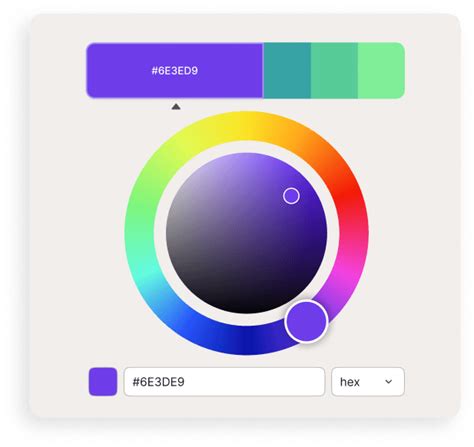The image size is (474, 447).
Task: Pick yellow at the top of the hue ring
Action: click(x=247, y=125)
